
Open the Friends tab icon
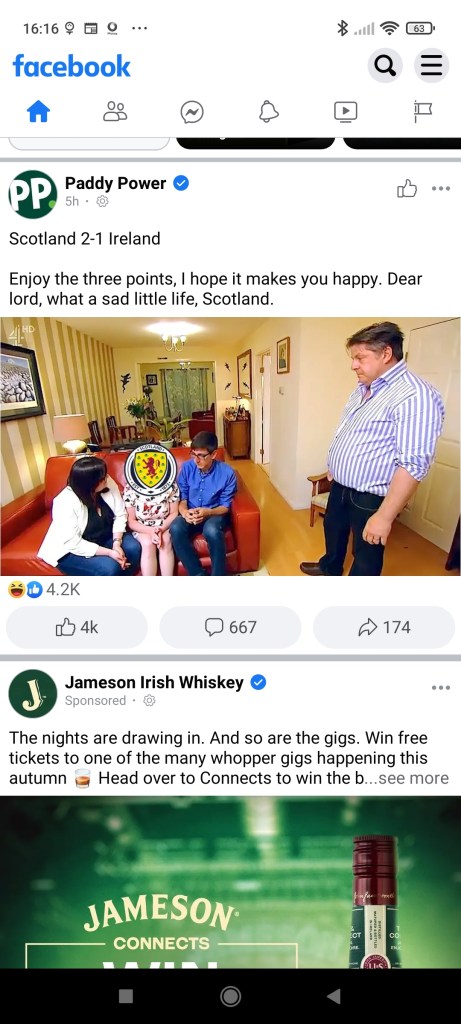tap(115, 112)
